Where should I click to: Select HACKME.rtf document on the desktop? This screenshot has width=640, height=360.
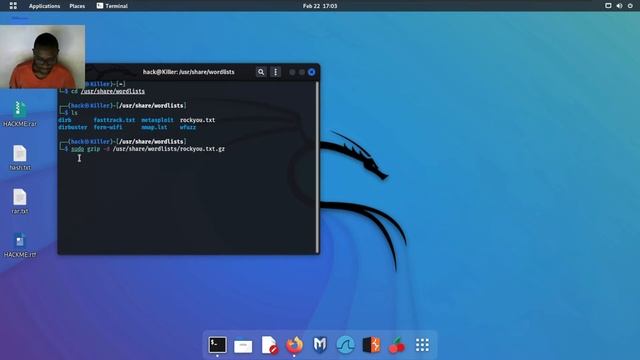point(20,245)
